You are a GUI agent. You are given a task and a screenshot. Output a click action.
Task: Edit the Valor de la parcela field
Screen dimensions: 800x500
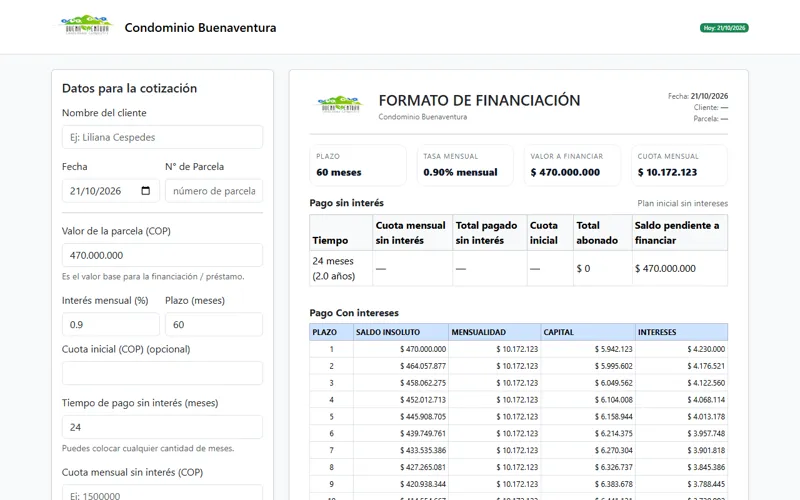tap(162, 255)
